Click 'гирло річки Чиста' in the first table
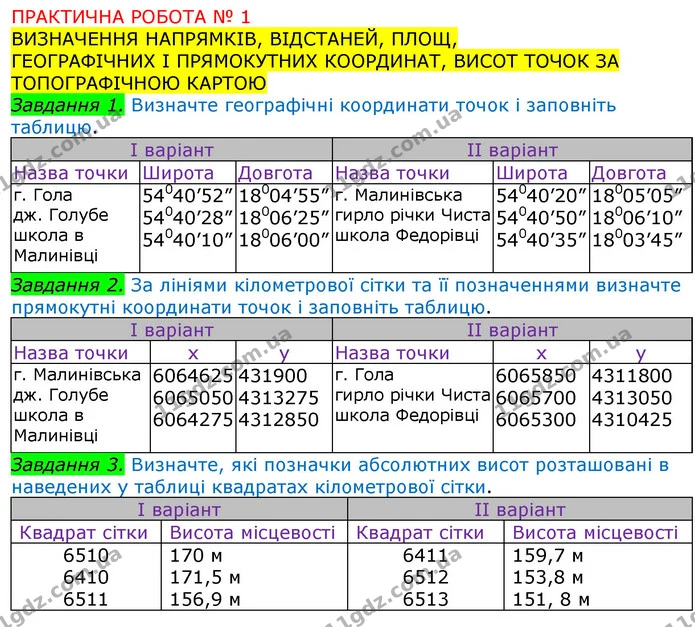695x627 pixels. [x=413, y=215]
